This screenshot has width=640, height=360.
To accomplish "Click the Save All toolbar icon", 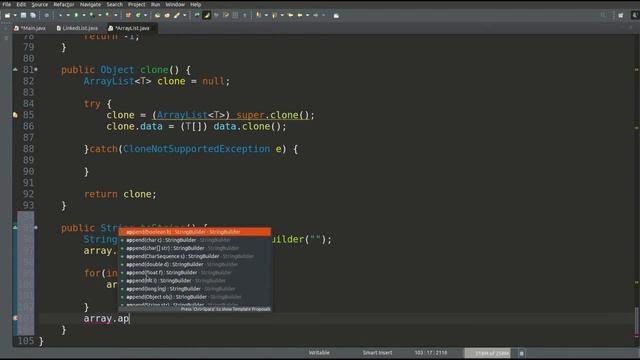I will pyautogui.click(x=33, y=16).
